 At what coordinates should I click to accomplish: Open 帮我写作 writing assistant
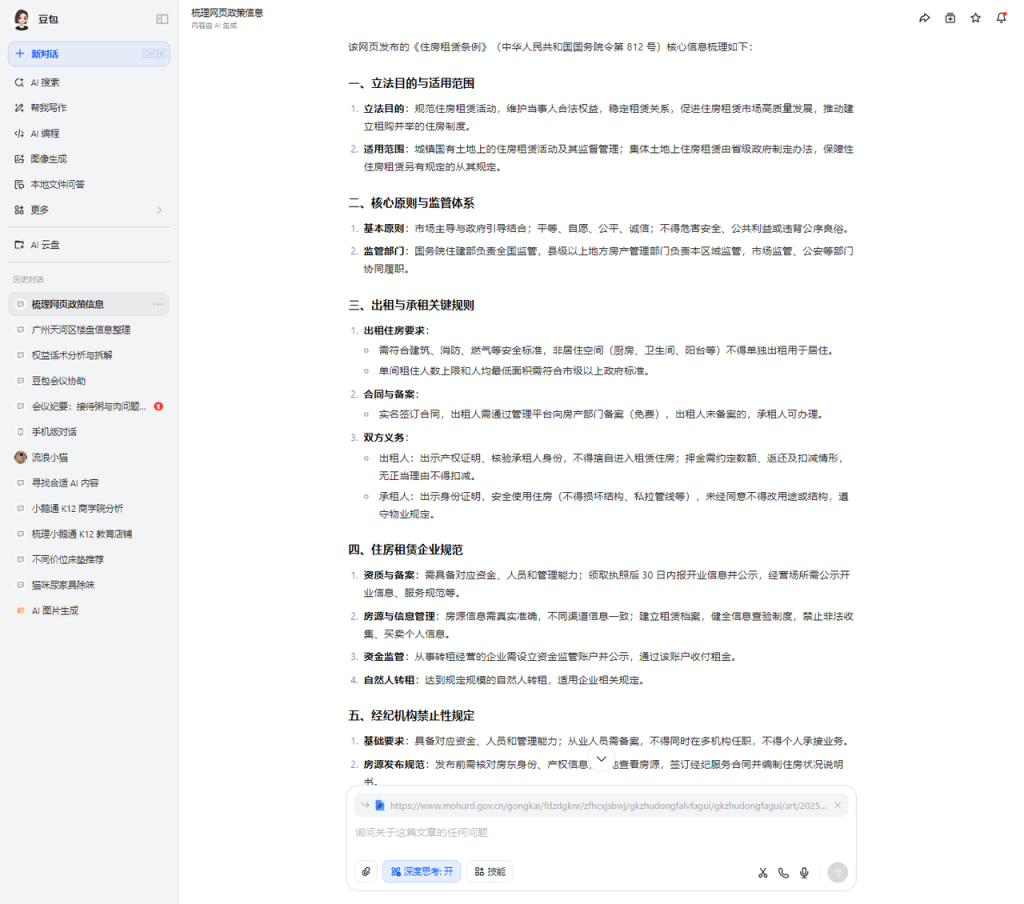[x=89, y=108]
